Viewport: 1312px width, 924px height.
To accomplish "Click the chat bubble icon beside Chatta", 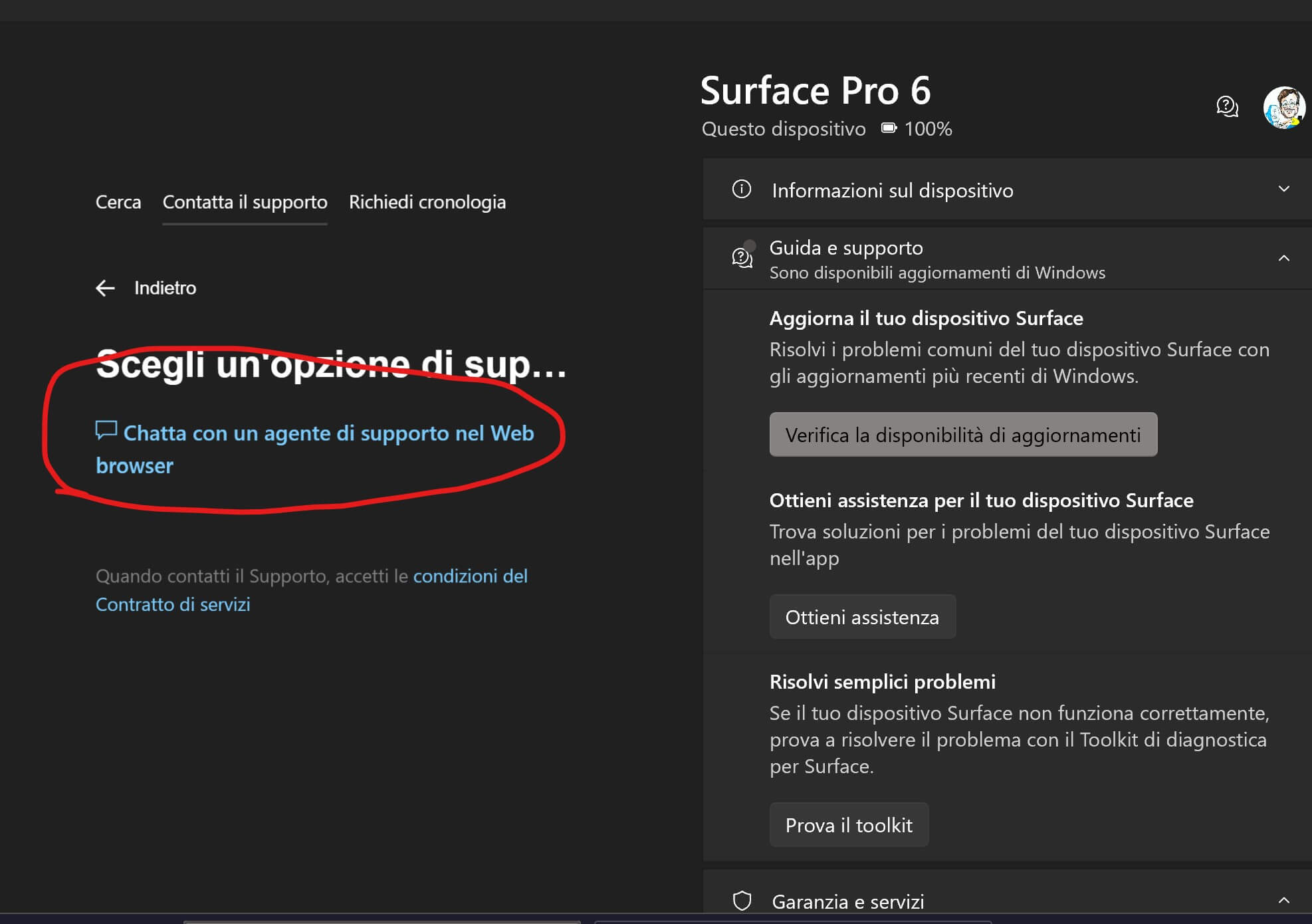I will tap(106, 430).
